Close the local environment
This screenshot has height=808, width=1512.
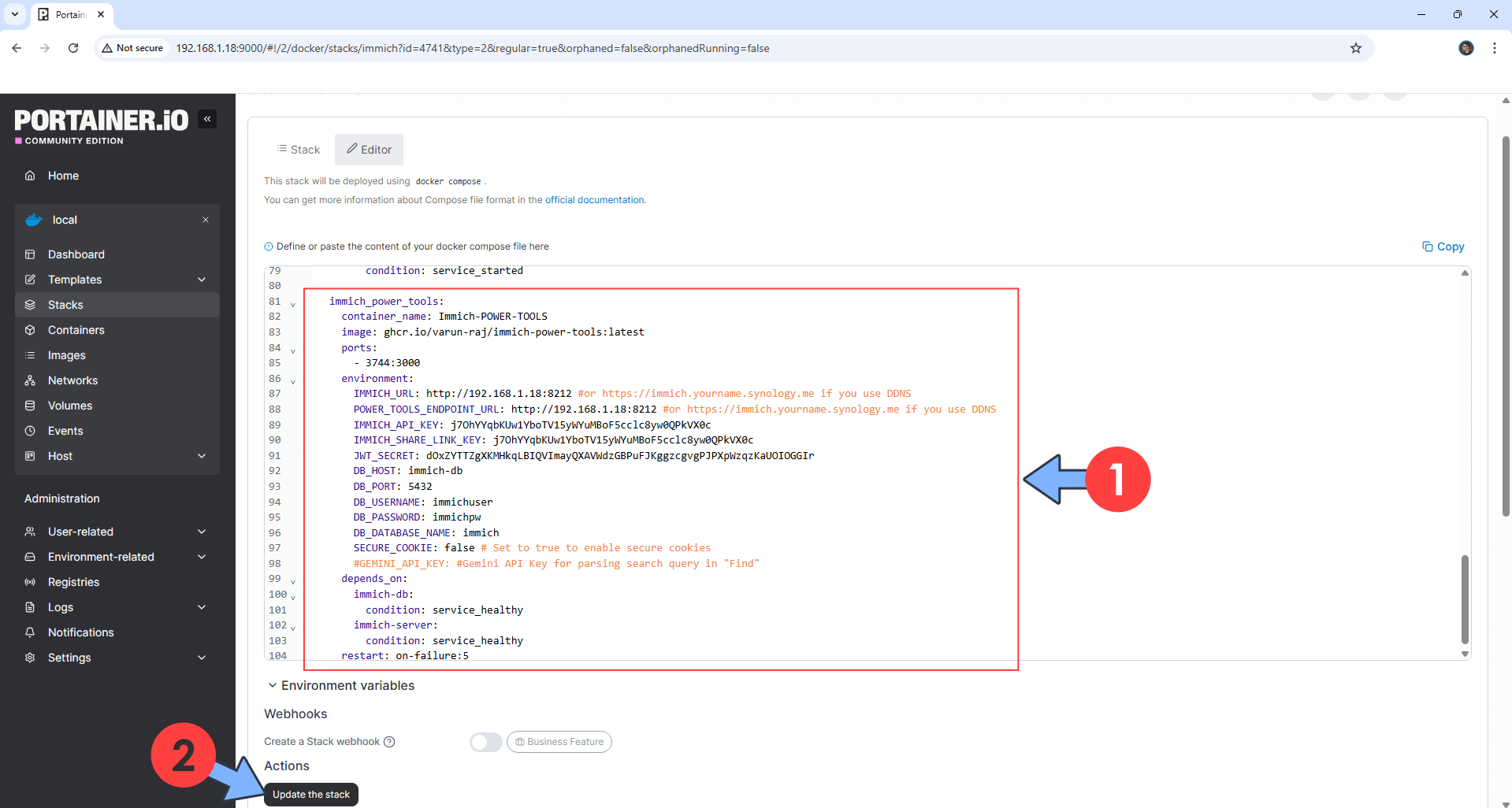tap(206, 220)
